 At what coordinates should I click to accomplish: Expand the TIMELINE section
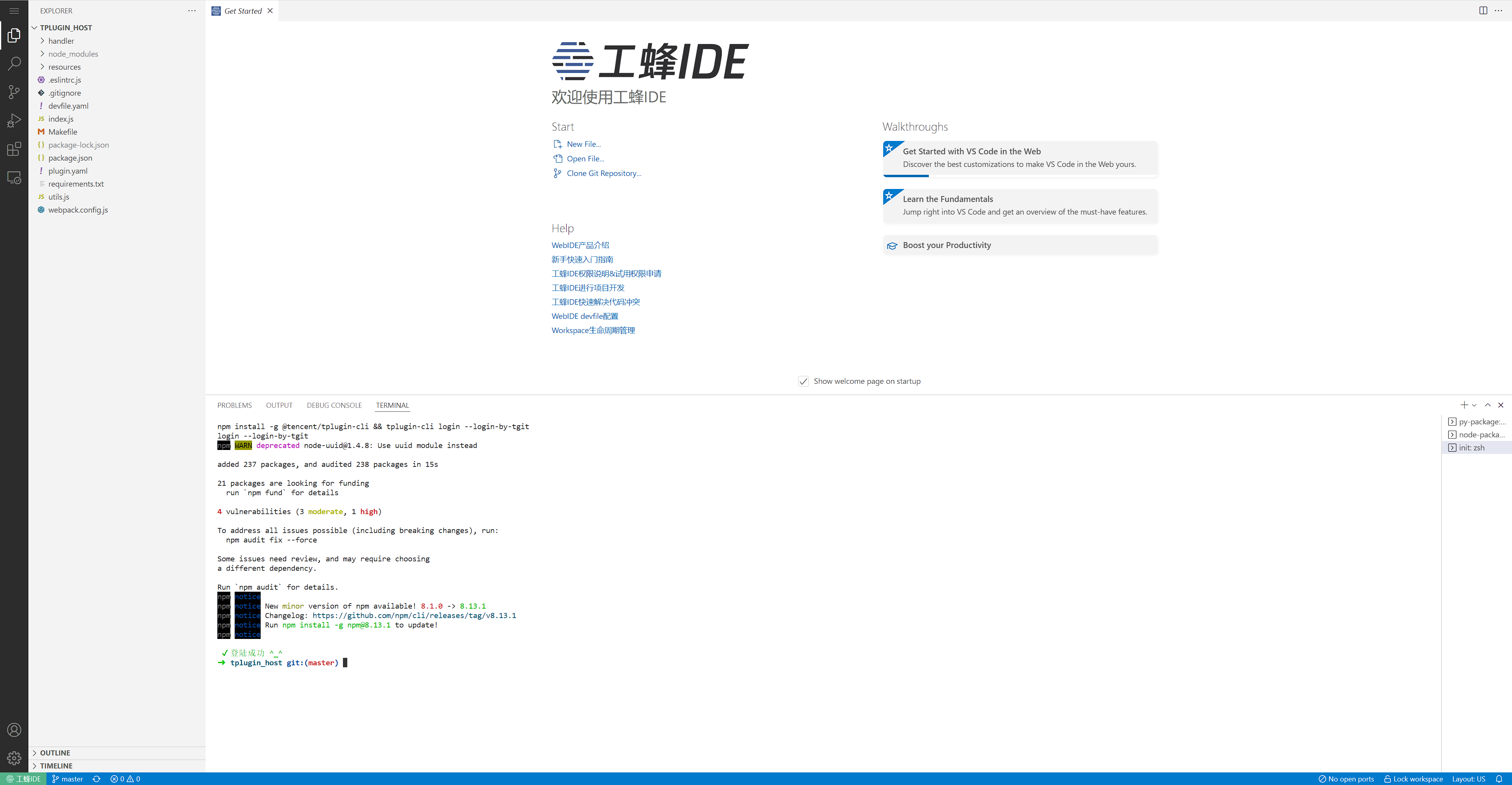[x=117, y=766]
